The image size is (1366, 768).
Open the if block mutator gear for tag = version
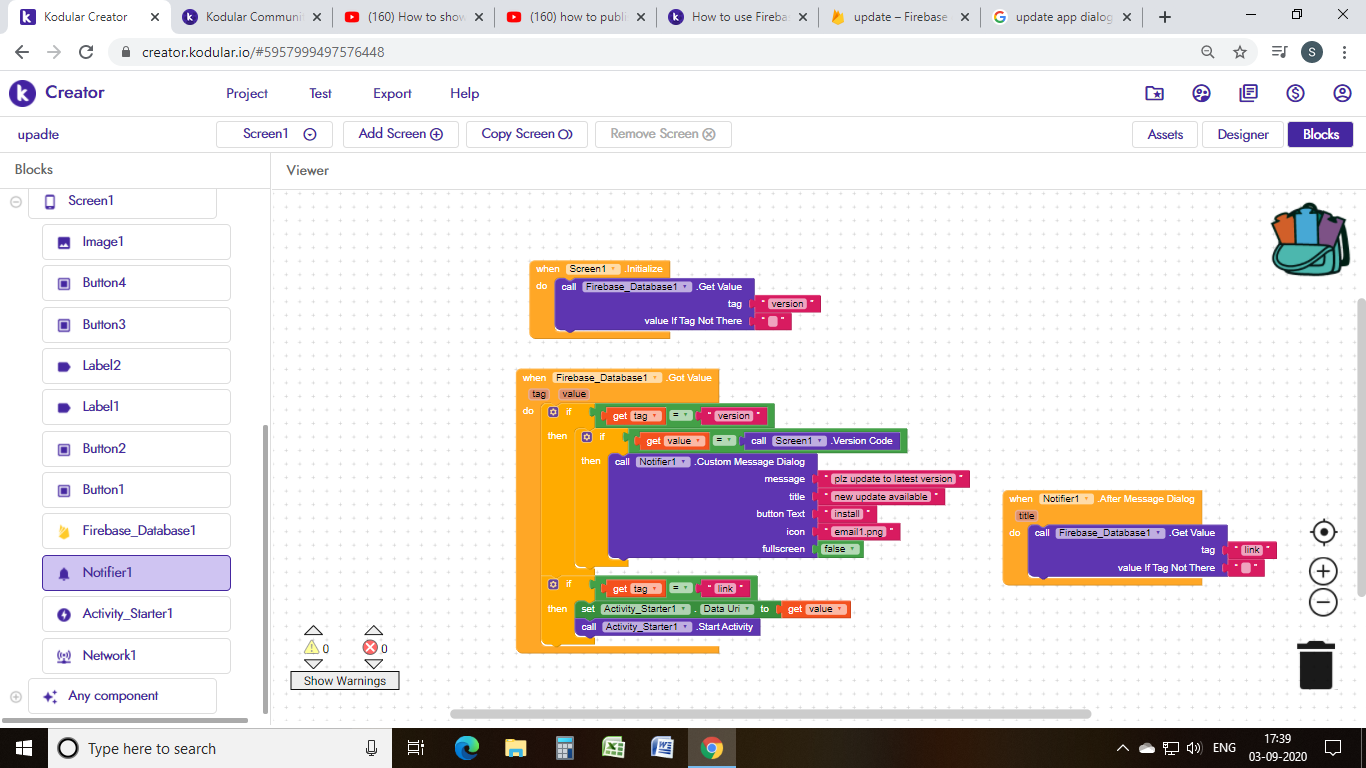553,412
